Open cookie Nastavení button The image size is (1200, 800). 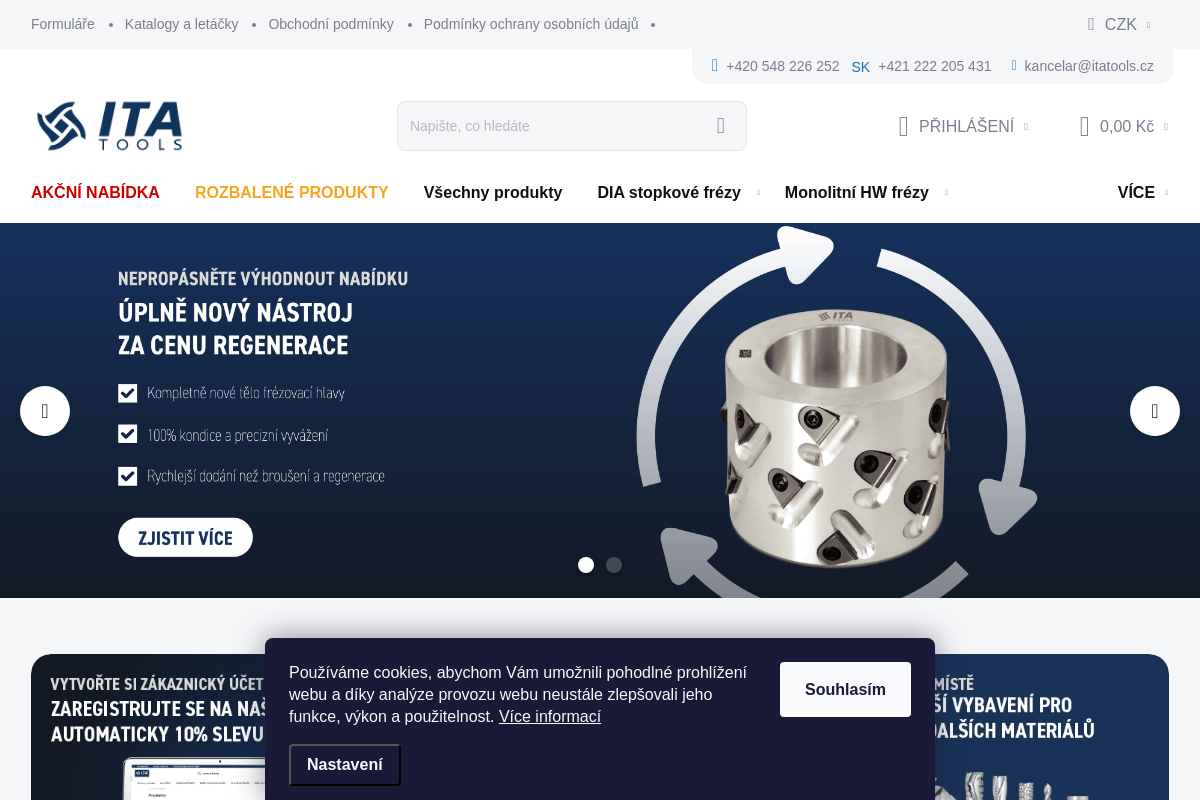coord(345,765)
